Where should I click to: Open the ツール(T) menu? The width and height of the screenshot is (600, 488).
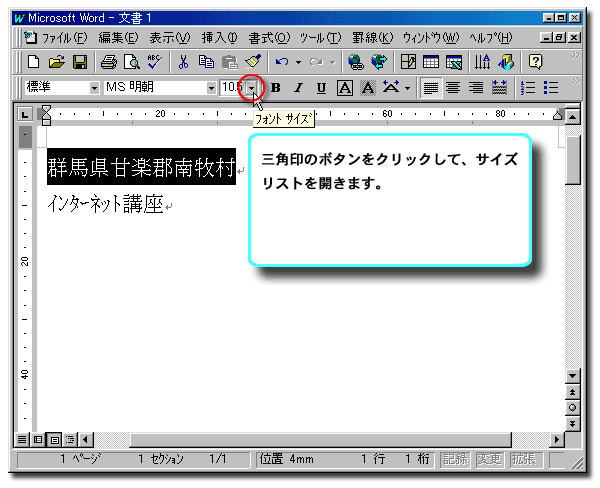pyautogui.click(x=320, y=38)
